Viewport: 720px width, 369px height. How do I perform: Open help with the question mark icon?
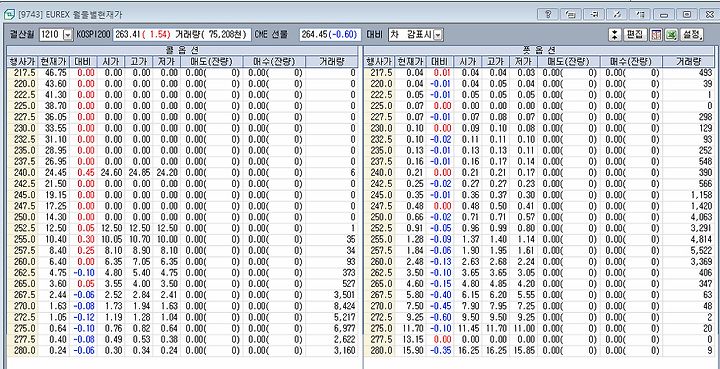547,14
